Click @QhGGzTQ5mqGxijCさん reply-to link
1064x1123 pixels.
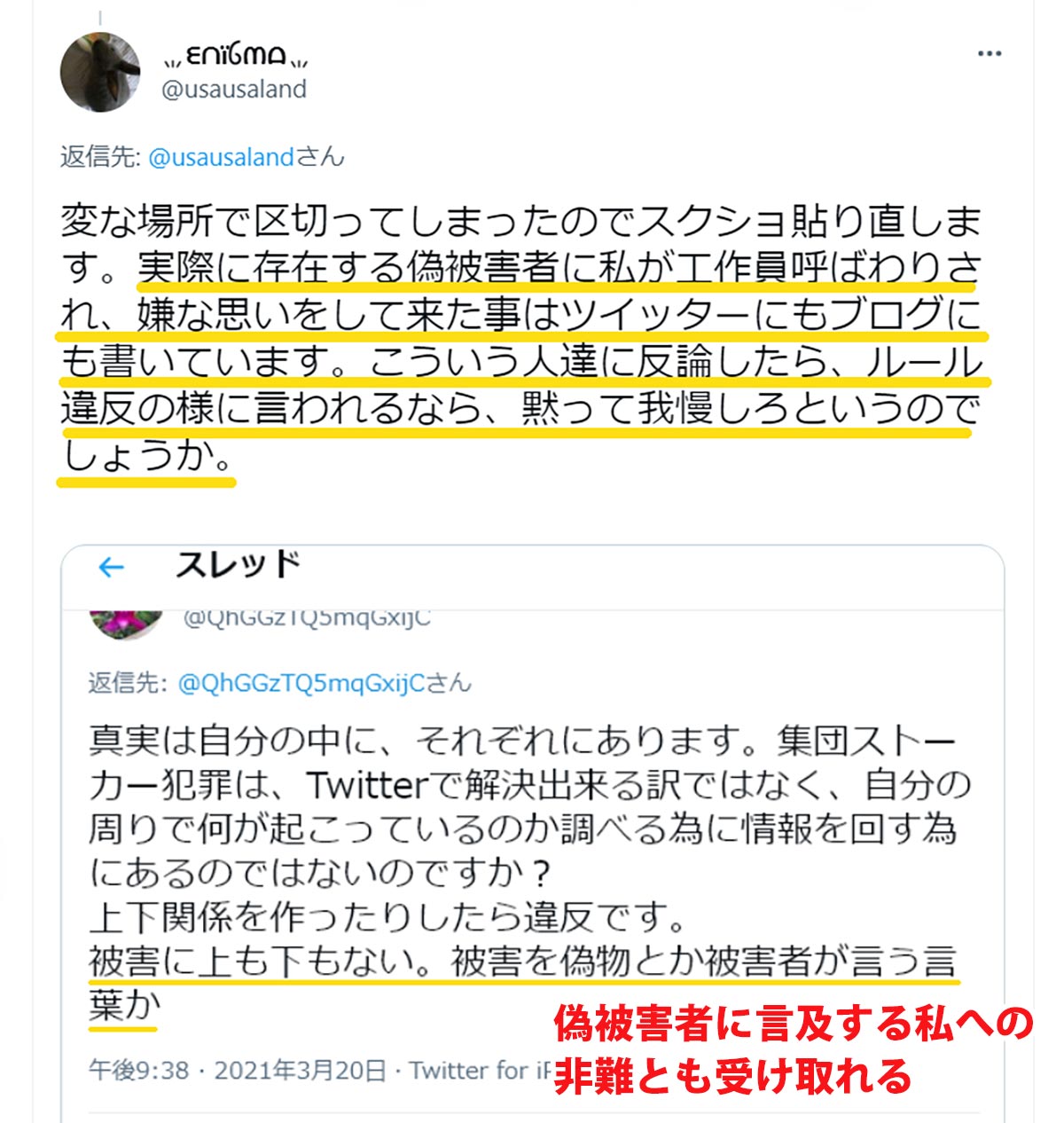click(x=325, y=683)
